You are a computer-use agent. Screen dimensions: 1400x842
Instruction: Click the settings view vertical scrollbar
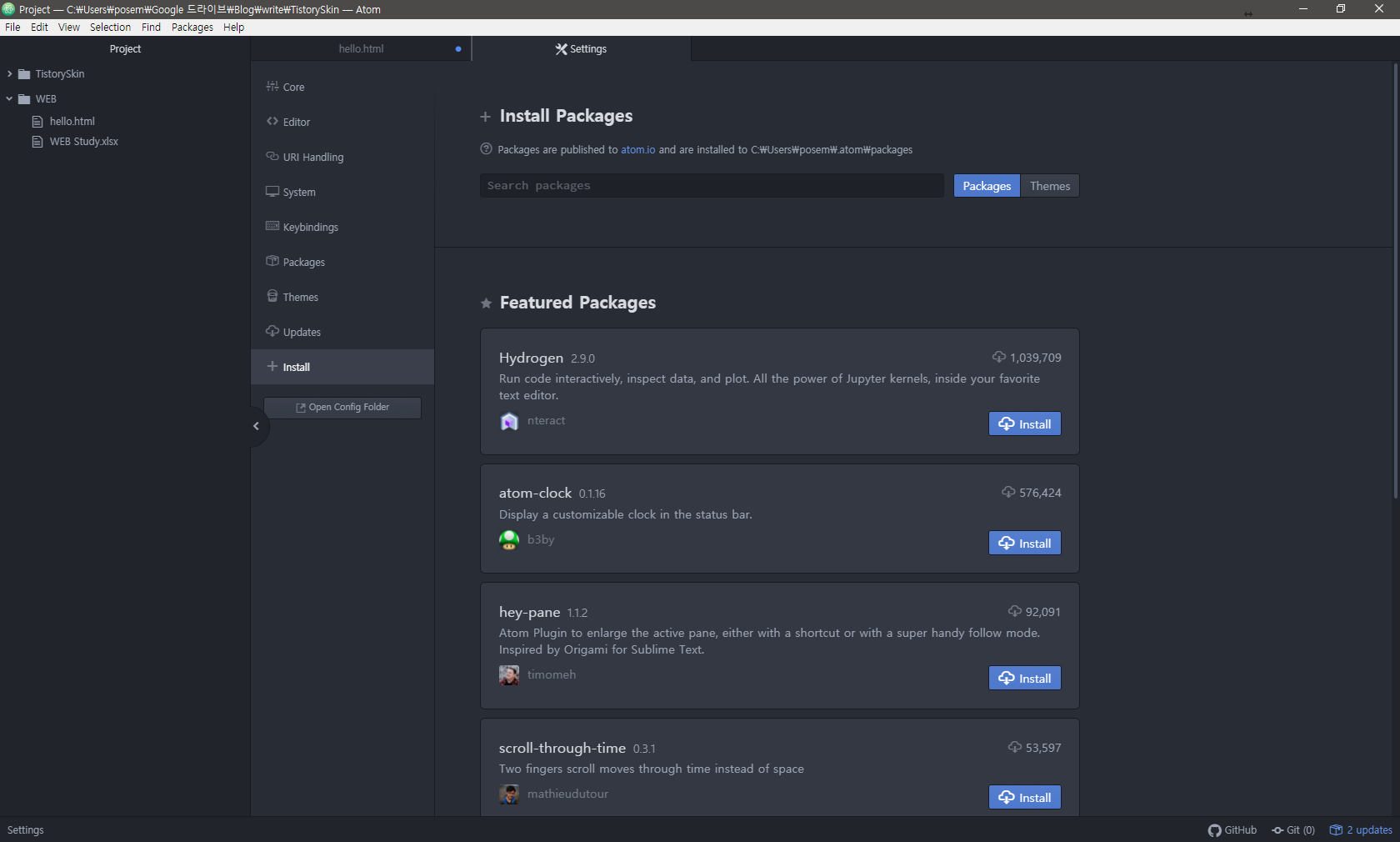coord(1396,281)
